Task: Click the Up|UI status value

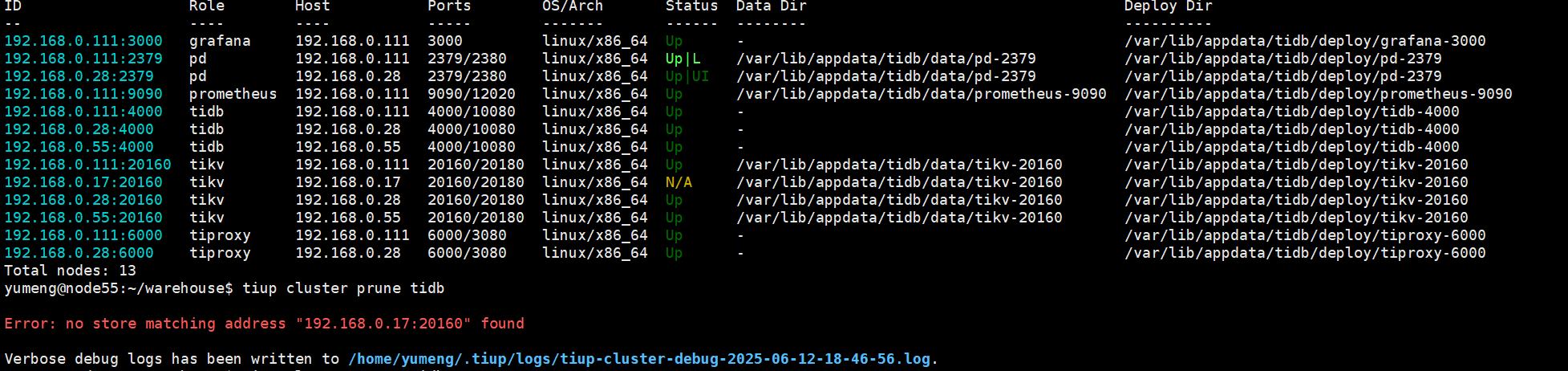Action: pos(687,76)
